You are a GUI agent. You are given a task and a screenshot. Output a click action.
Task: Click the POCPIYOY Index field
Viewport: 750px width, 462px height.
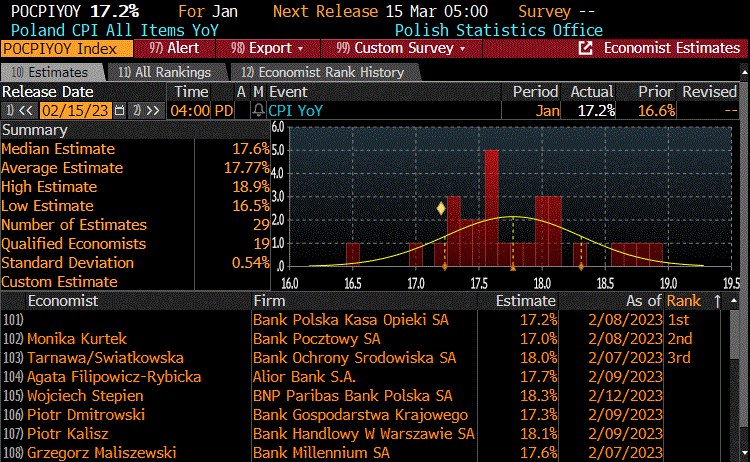[66, 48]
